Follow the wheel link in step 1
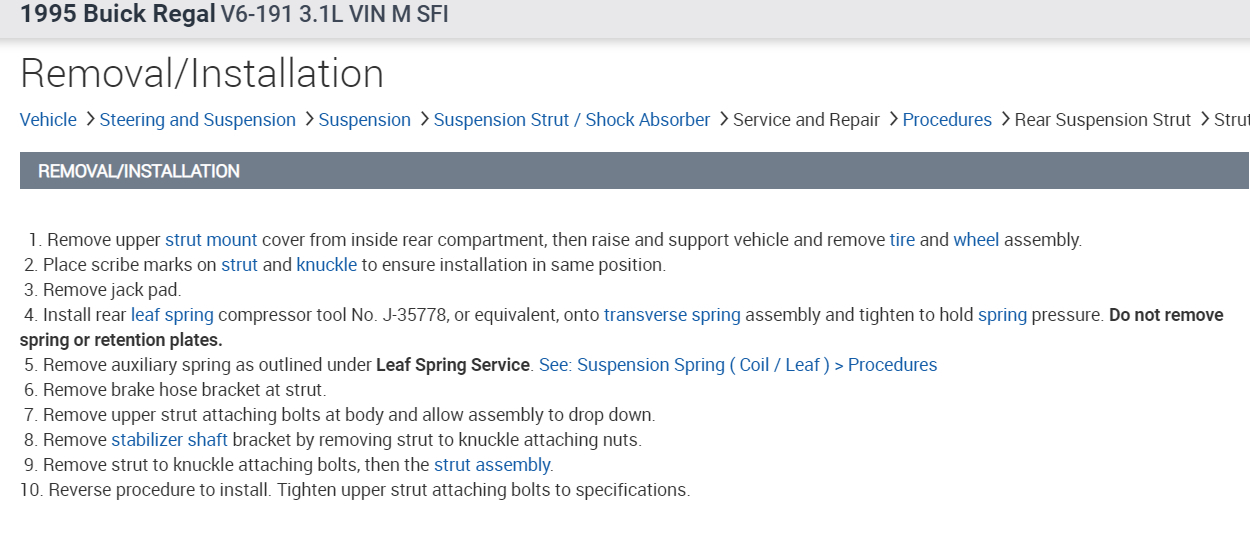Viewport: 1250px width, 541px height. coord(976,240)
